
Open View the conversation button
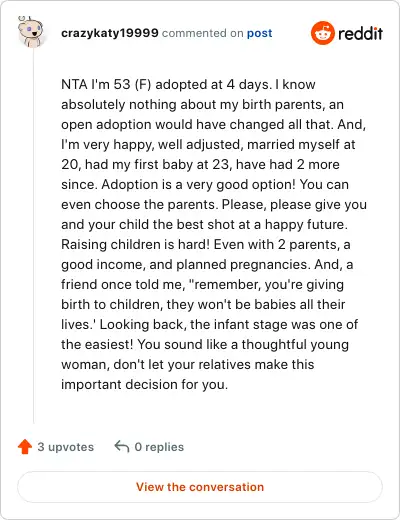[x=200, y=487]
